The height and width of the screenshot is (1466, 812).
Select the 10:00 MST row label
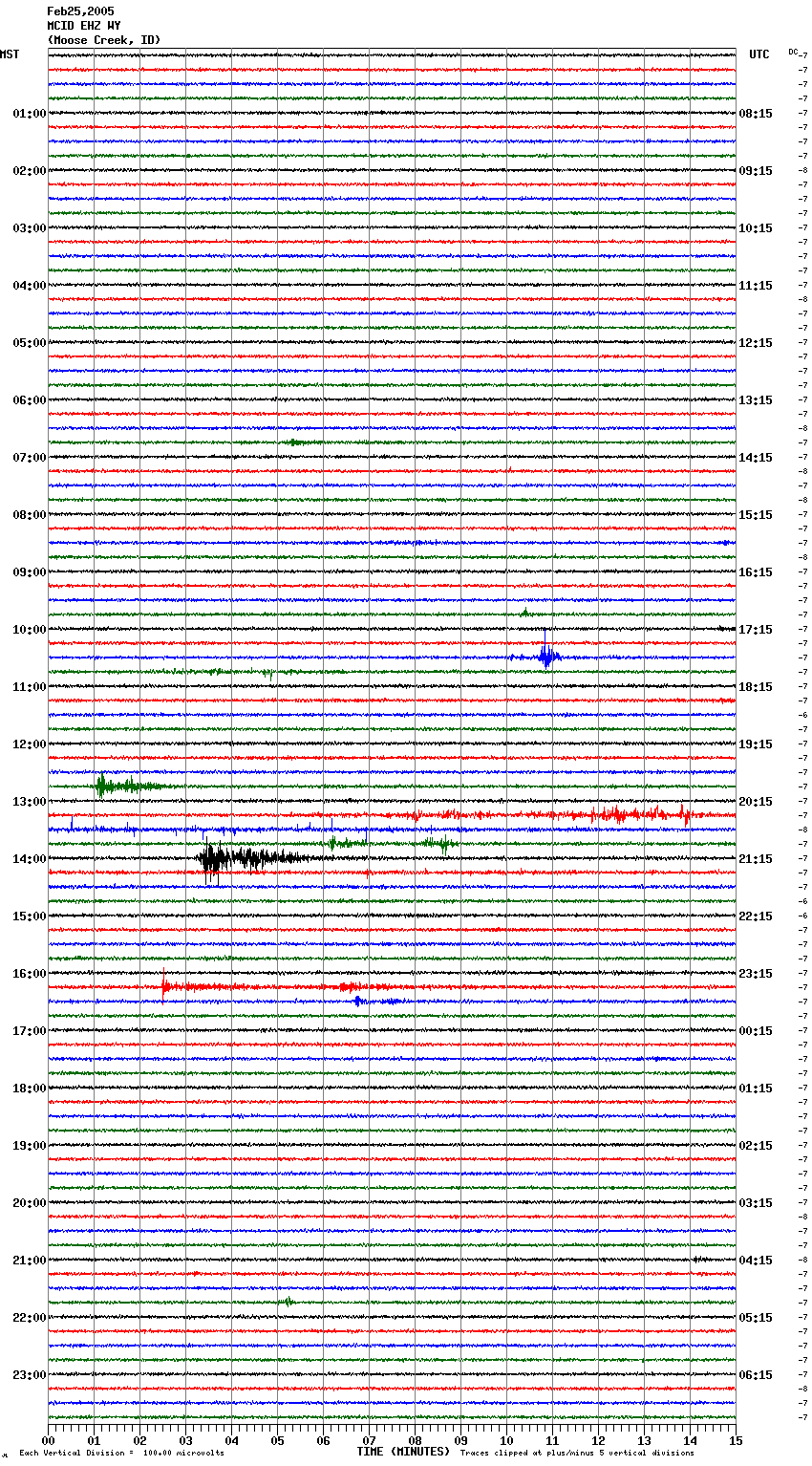[30, 630]
